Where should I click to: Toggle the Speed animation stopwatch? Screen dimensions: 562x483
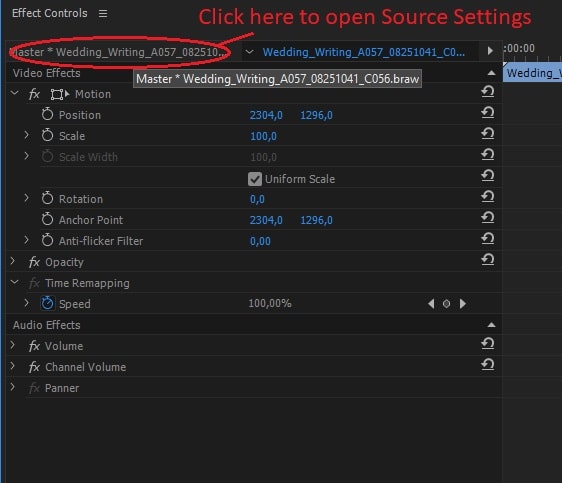coord(47,303)
